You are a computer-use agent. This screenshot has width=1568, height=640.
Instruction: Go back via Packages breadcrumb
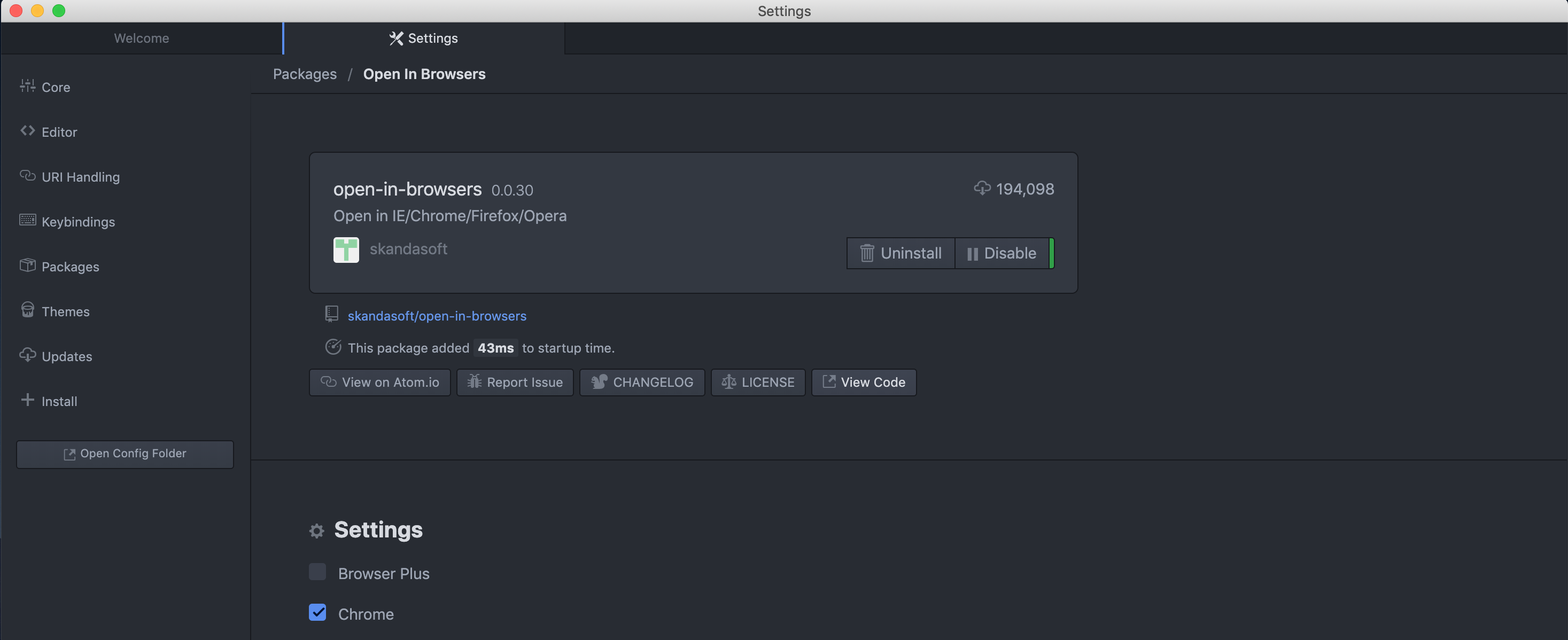304,74
